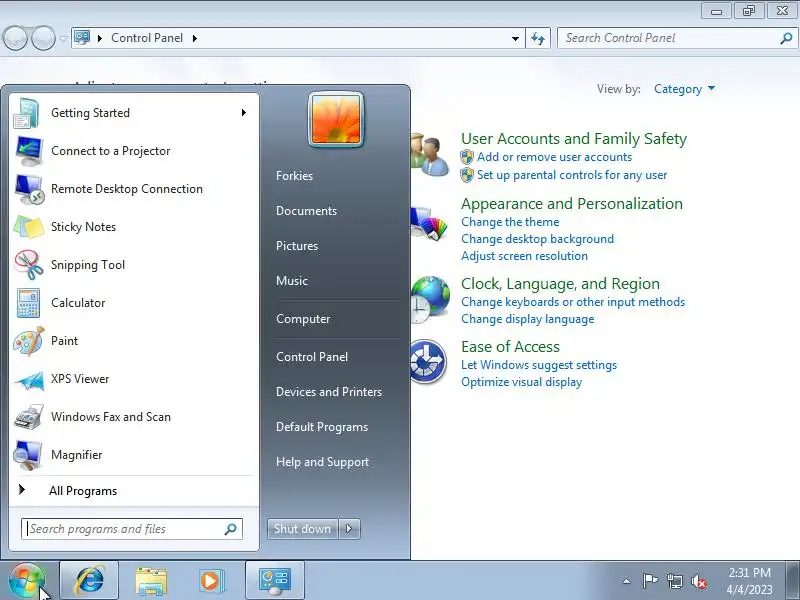Click the muted volume speaker tray icon
800x600 pixels.
click(x=698, y=581)
